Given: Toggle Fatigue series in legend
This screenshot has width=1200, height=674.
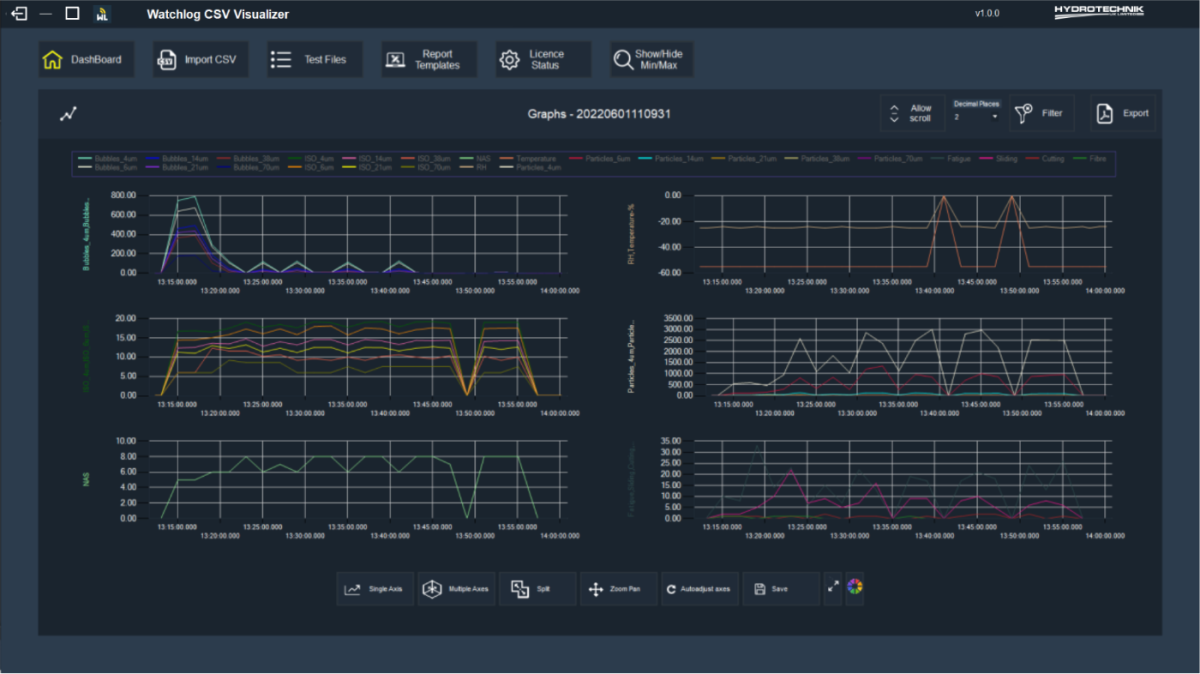Looking at the screenshot, I should pyautogui.click(x=950, y=158).
